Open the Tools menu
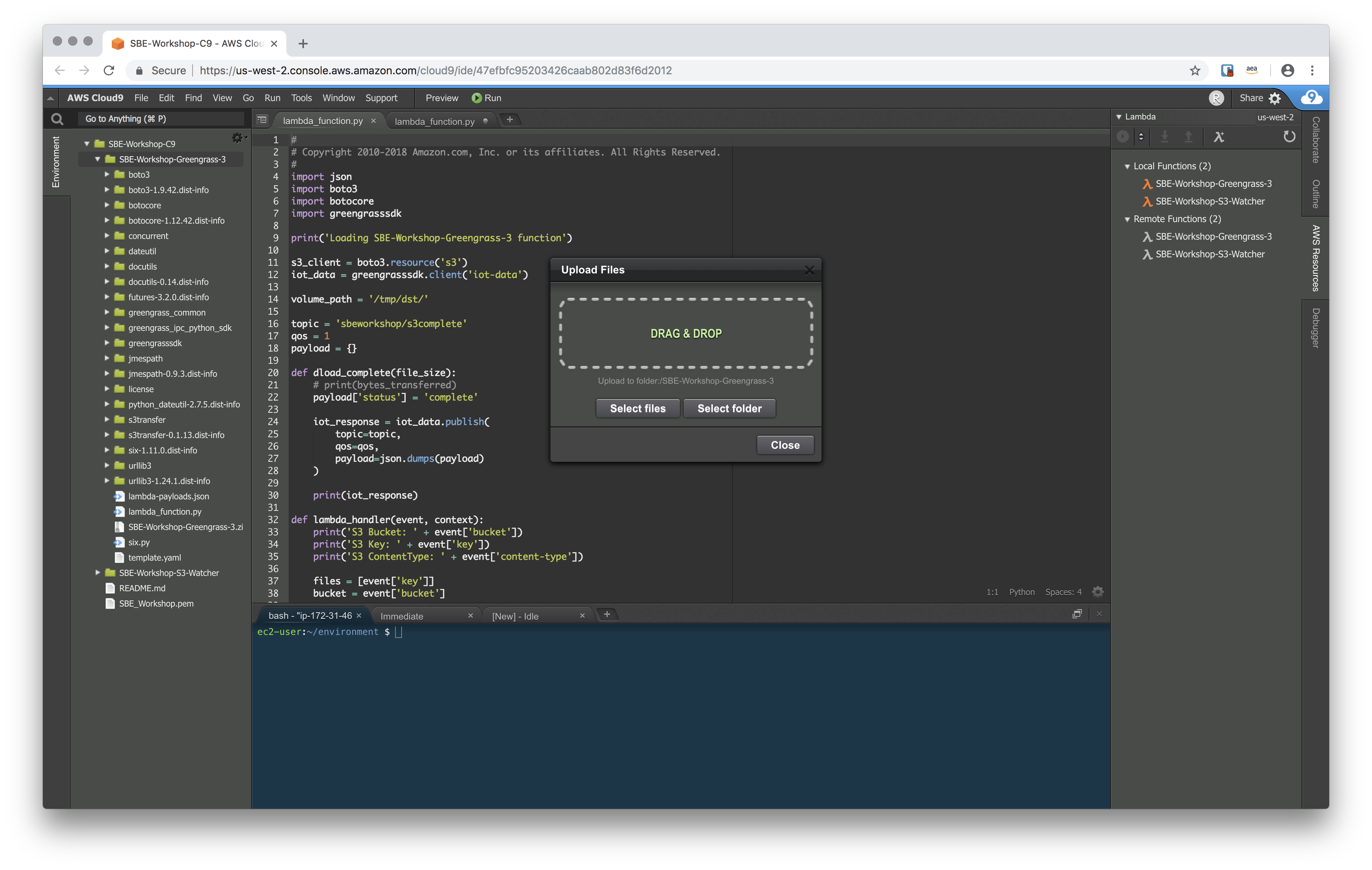This screenshot has height=870, width=1372. pyautogui.click(x=301, y=98)
